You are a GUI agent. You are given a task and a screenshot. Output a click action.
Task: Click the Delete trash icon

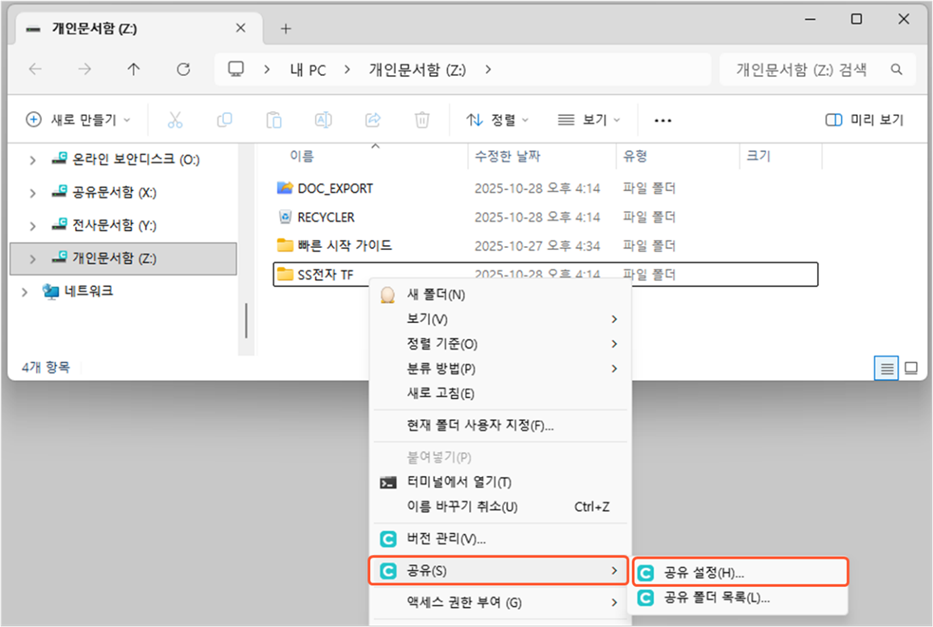[x=422, y=120]
